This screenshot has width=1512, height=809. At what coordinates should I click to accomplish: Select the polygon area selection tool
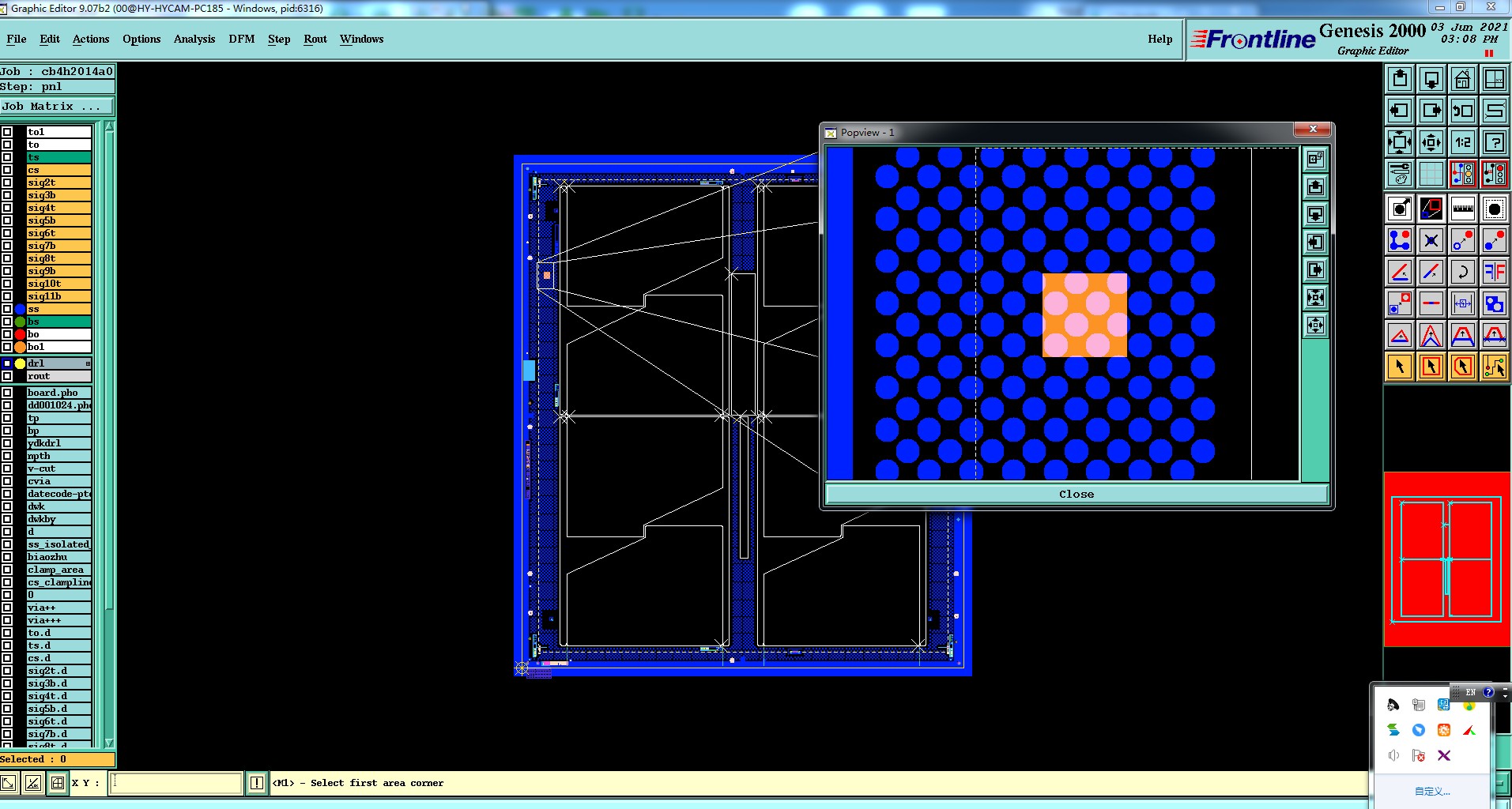pyautogui.click(x=1463, y=367)
